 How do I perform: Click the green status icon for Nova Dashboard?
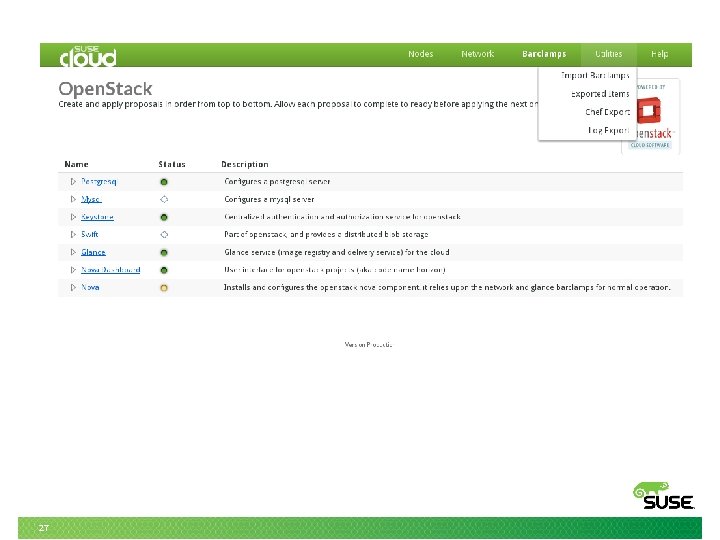tap(164, 270)
